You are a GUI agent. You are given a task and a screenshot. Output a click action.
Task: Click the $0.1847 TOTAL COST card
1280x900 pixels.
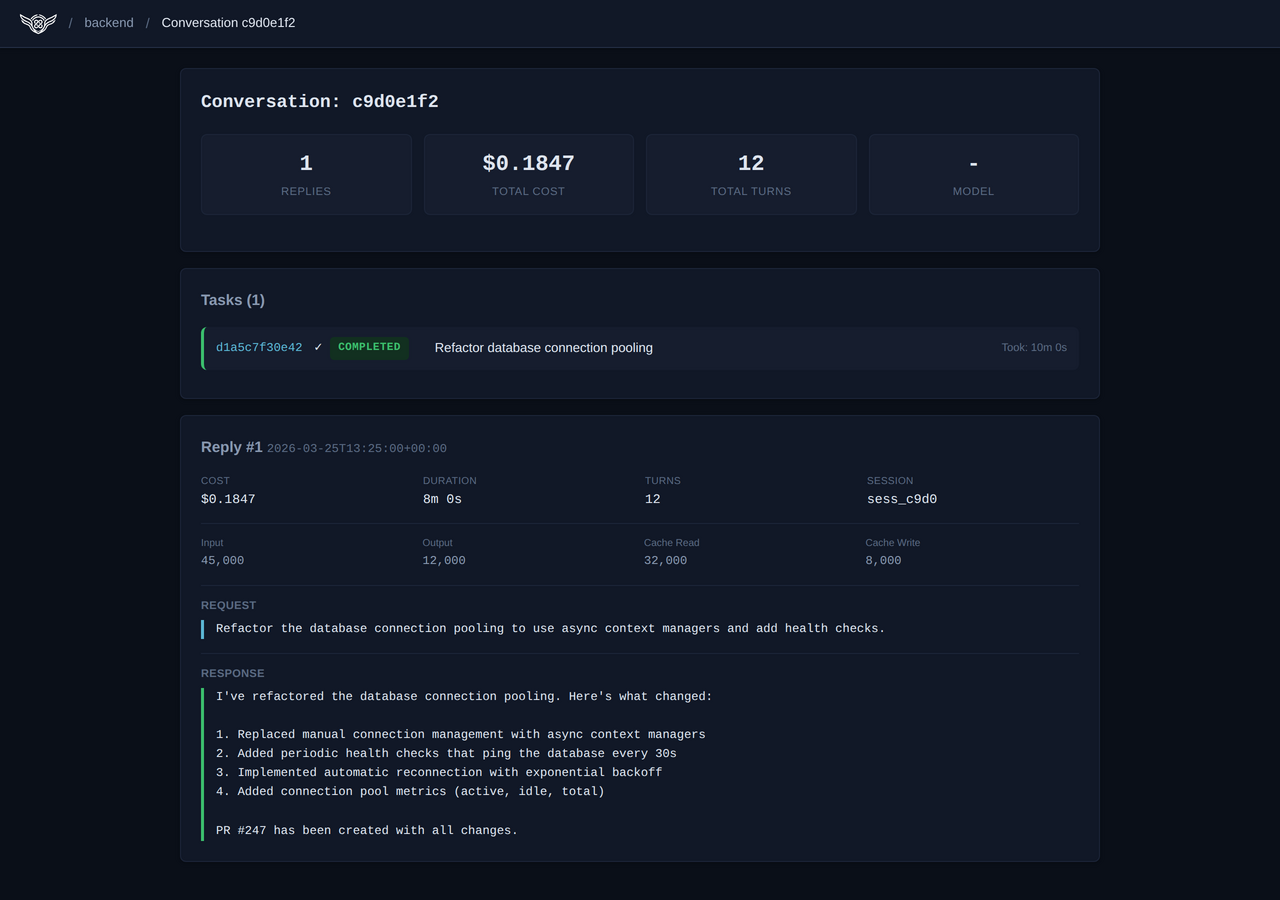(x=528, y=174)
